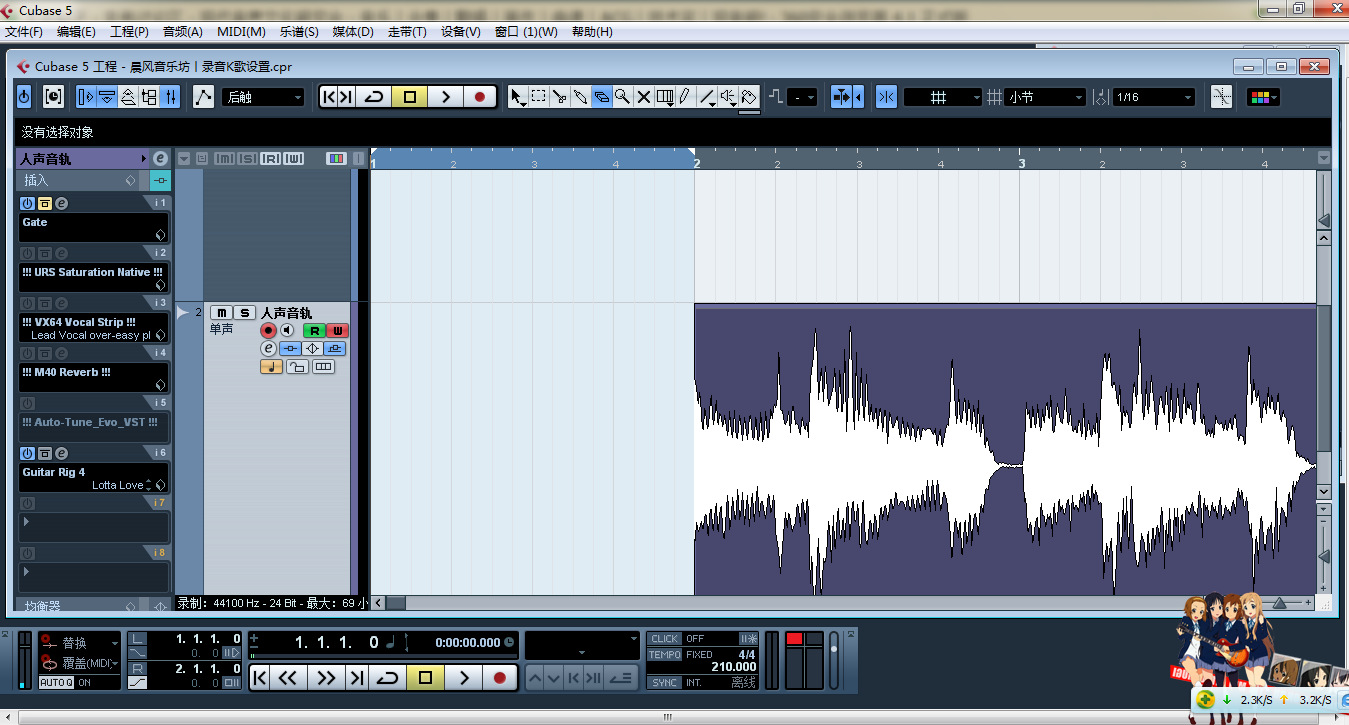Select the M40 Reverb insert slot
The height and width of the screenshot is (725, 1349).
pos(94,378)
